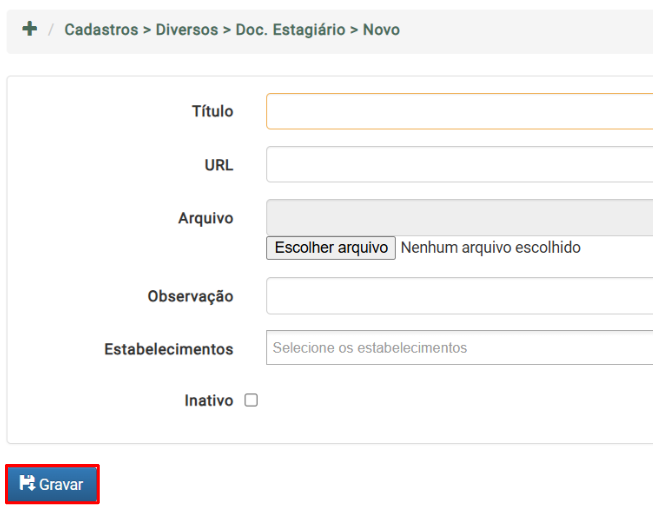The width and height of the screenshot is (653, 512).
Task: Tick the Inativo checkbox
Action: (x=251, y=400)
